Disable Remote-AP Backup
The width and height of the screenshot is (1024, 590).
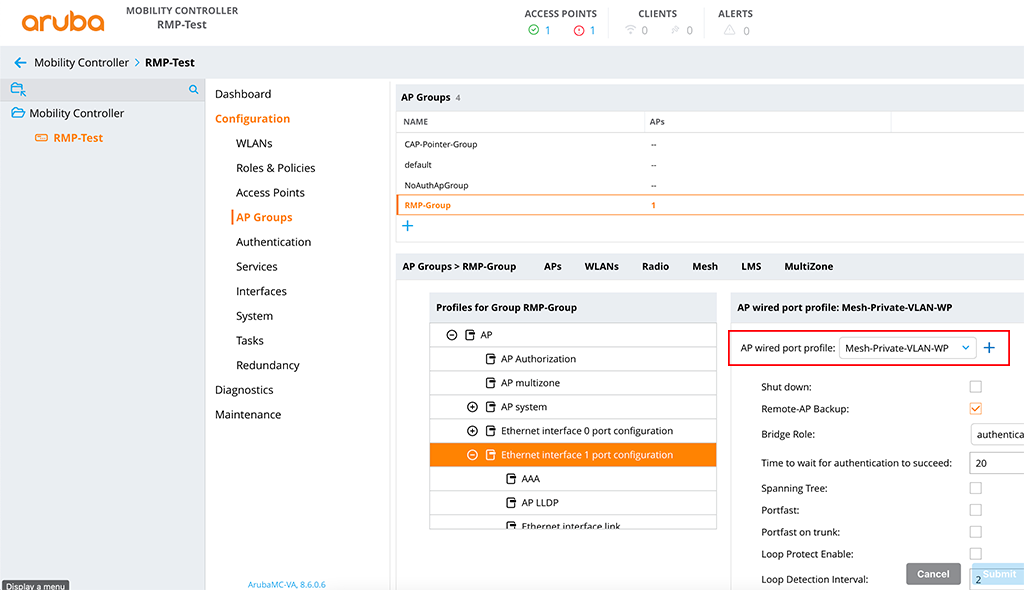pos(975,408)
